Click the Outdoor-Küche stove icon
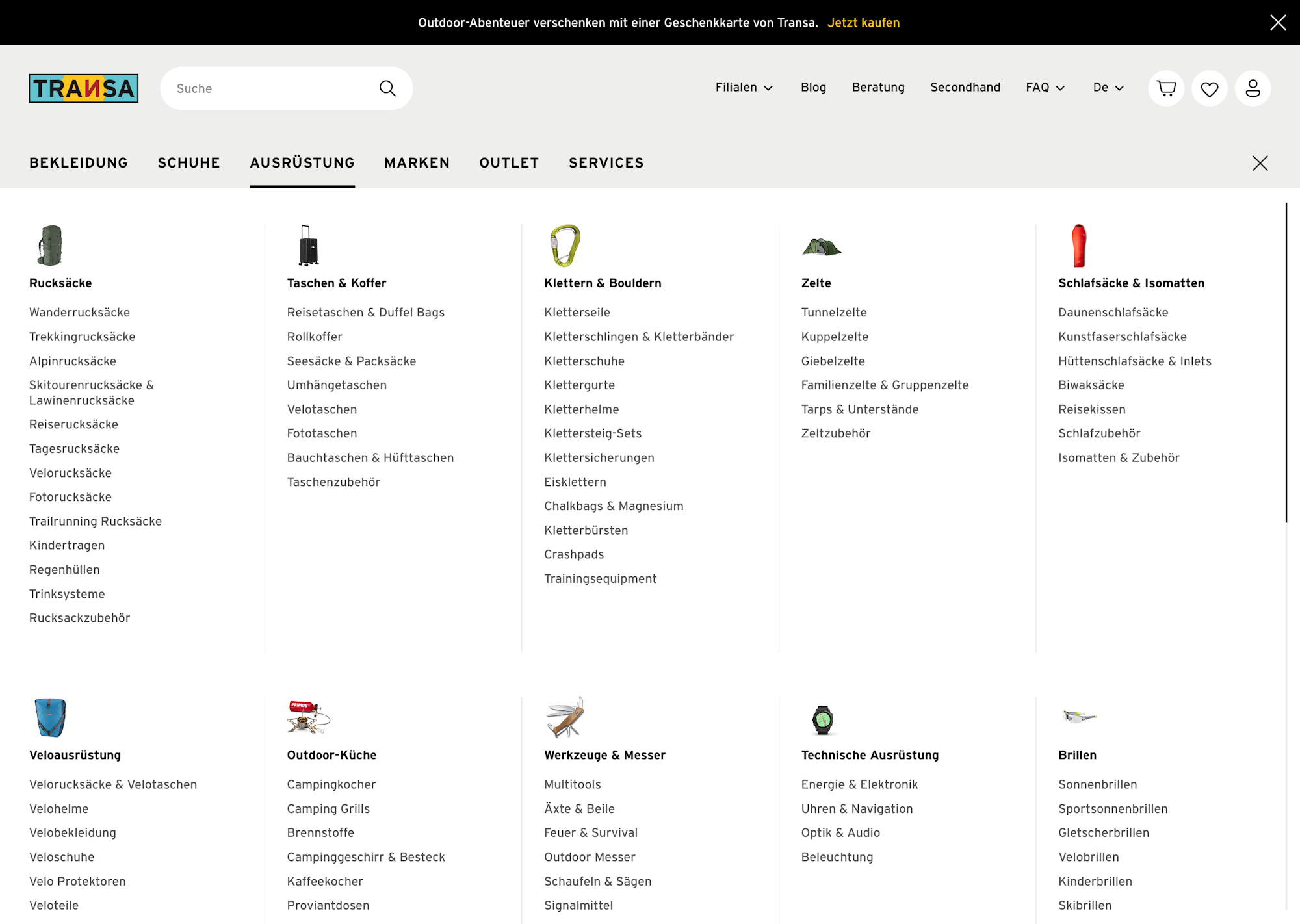The height and width of the screenshot is (924, 1300). [x=309, y=717]
